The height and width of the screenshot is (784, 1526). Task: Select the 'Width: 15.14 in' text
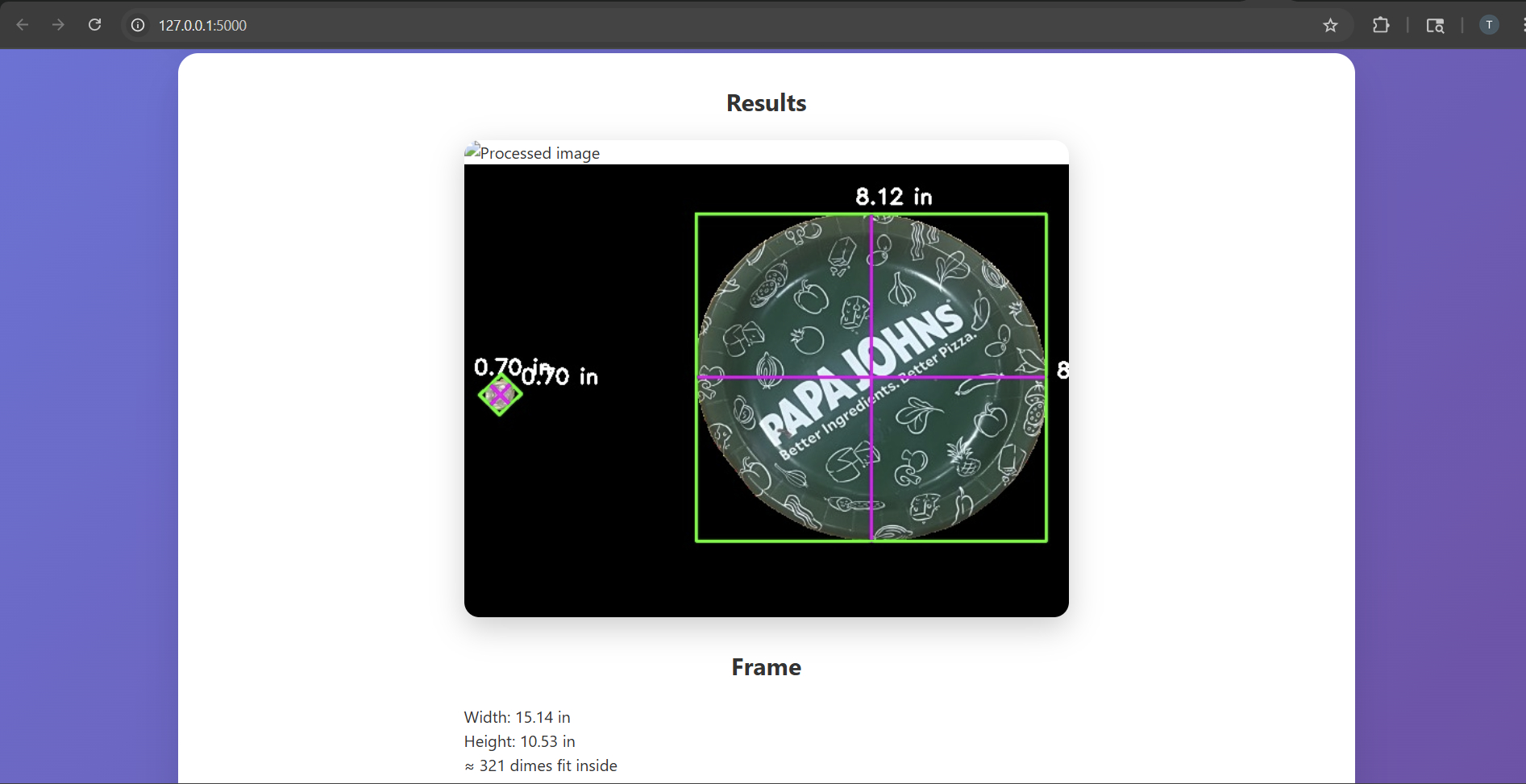518,717
